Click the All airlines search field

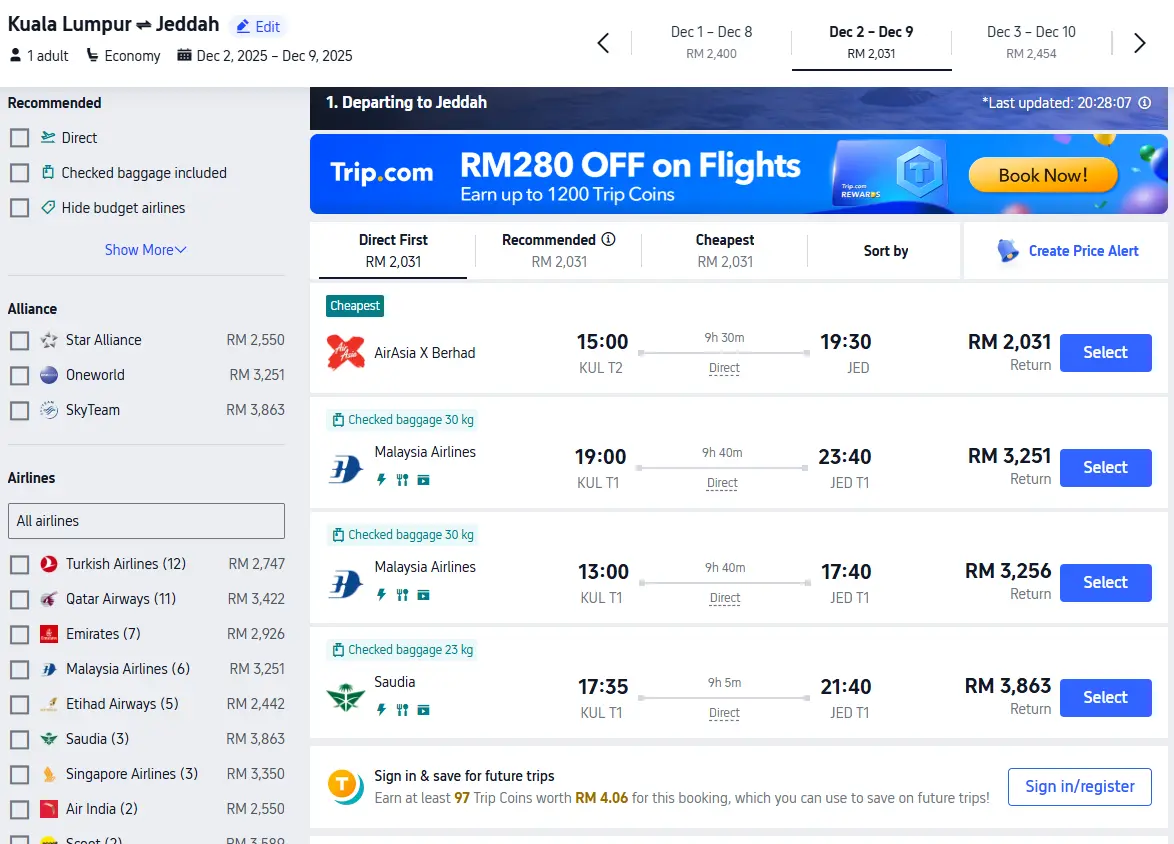146,521
